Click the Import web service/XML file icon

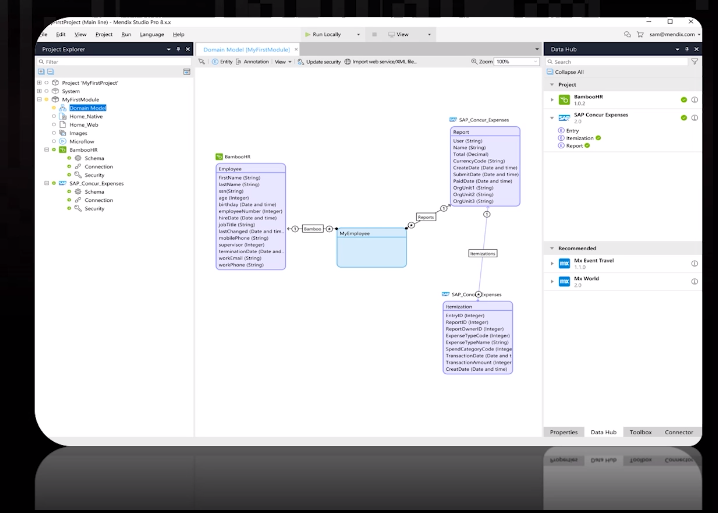pos(348,62)
